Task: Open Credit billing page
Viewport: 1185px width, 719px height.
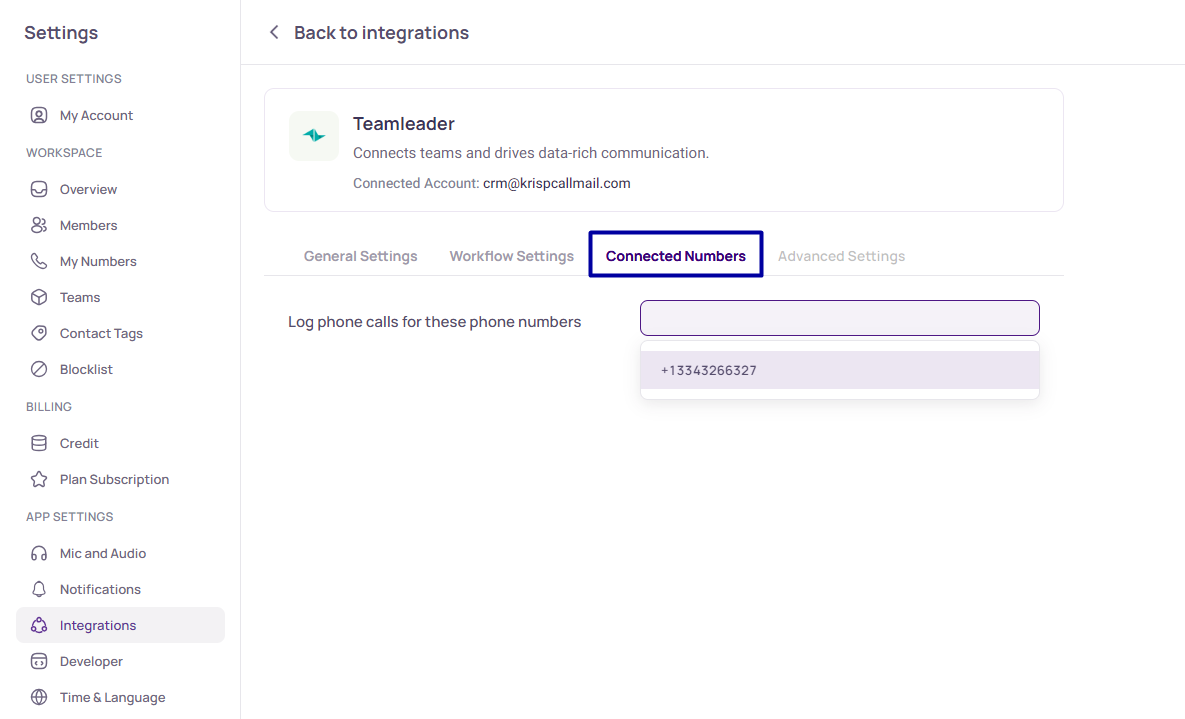Action: [x=79, y=444]
